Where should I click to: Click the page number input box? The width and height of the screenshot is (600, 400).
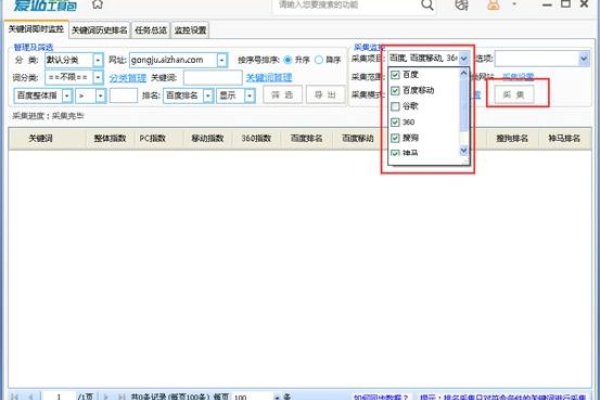coord(59,397)
